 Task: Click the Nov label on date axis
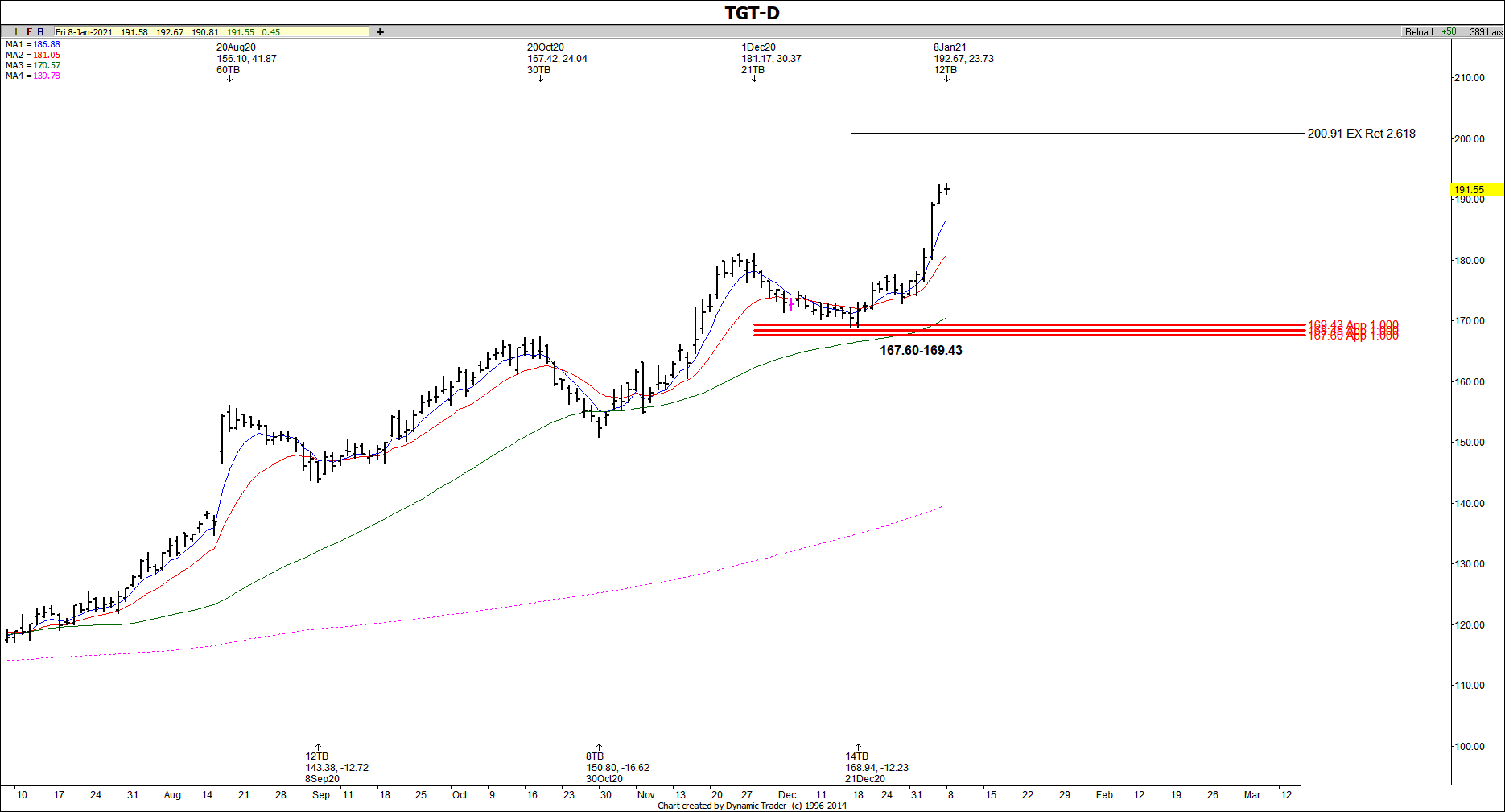click(646, 795)
